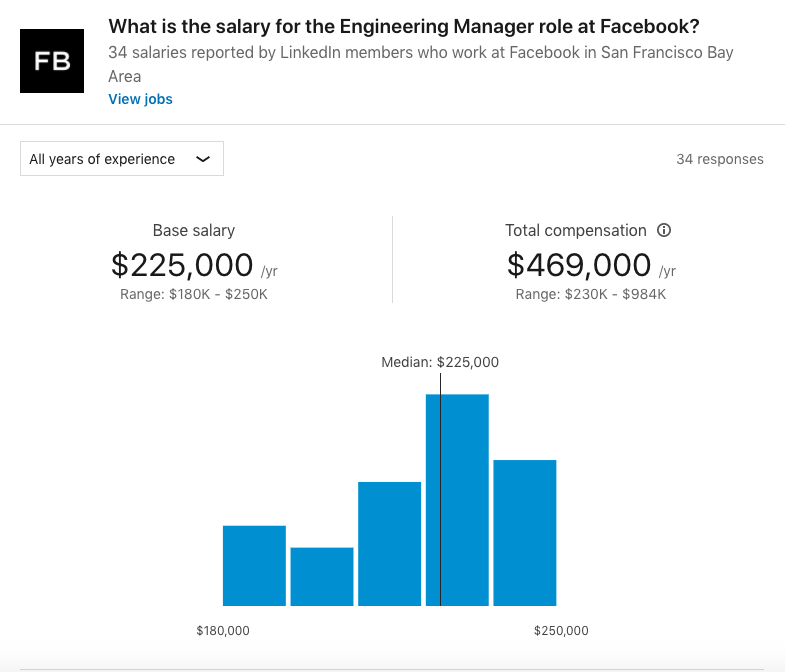Click the $225,000 base salary figure
The image size is (785, 672).
[182, 265]
